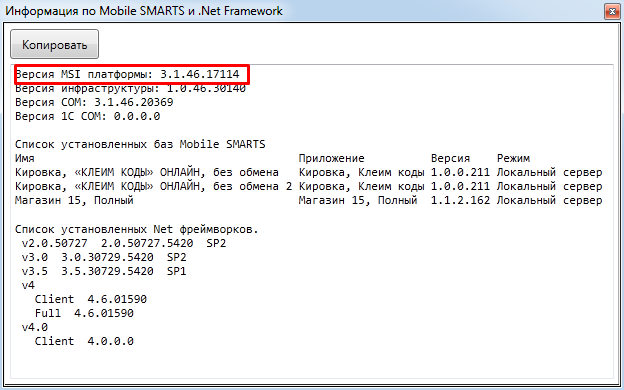Click version value '1.1.2.162'
624x390 pixels.
click(460, 200)
